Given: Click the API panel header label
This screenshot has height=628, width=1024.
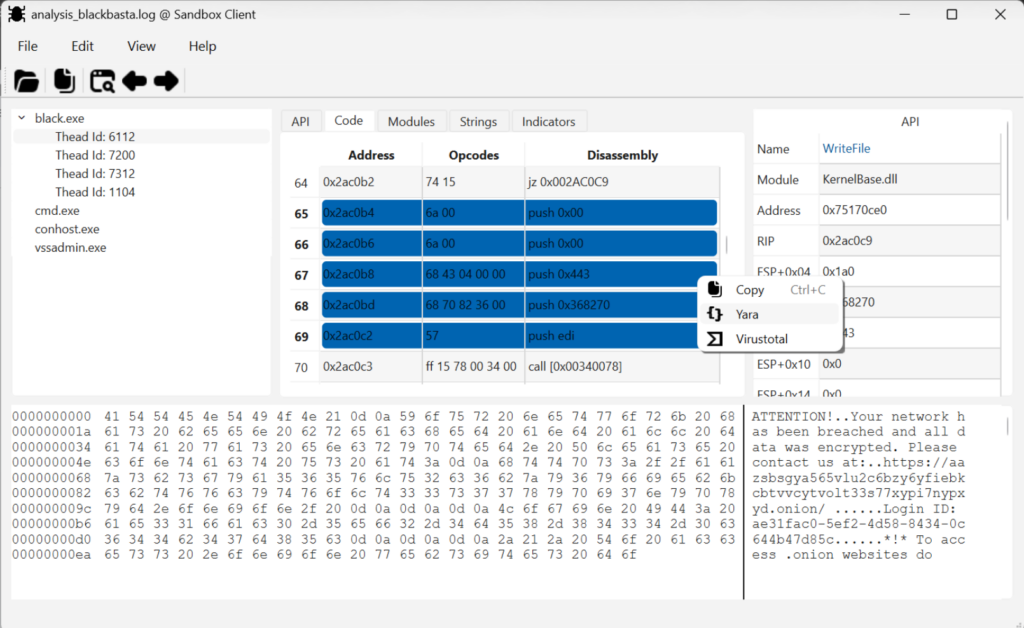Looking at the screenshot, I should click(910, 121).
